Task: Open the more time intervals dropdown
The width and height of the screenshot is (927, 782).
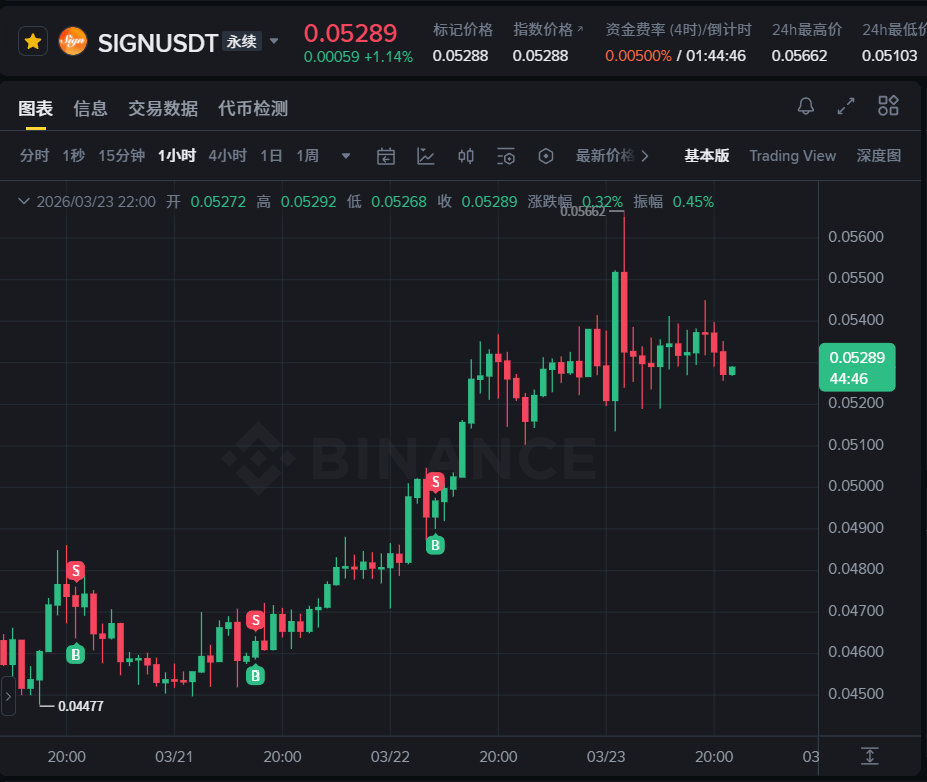Action: (x=346, y=156)
